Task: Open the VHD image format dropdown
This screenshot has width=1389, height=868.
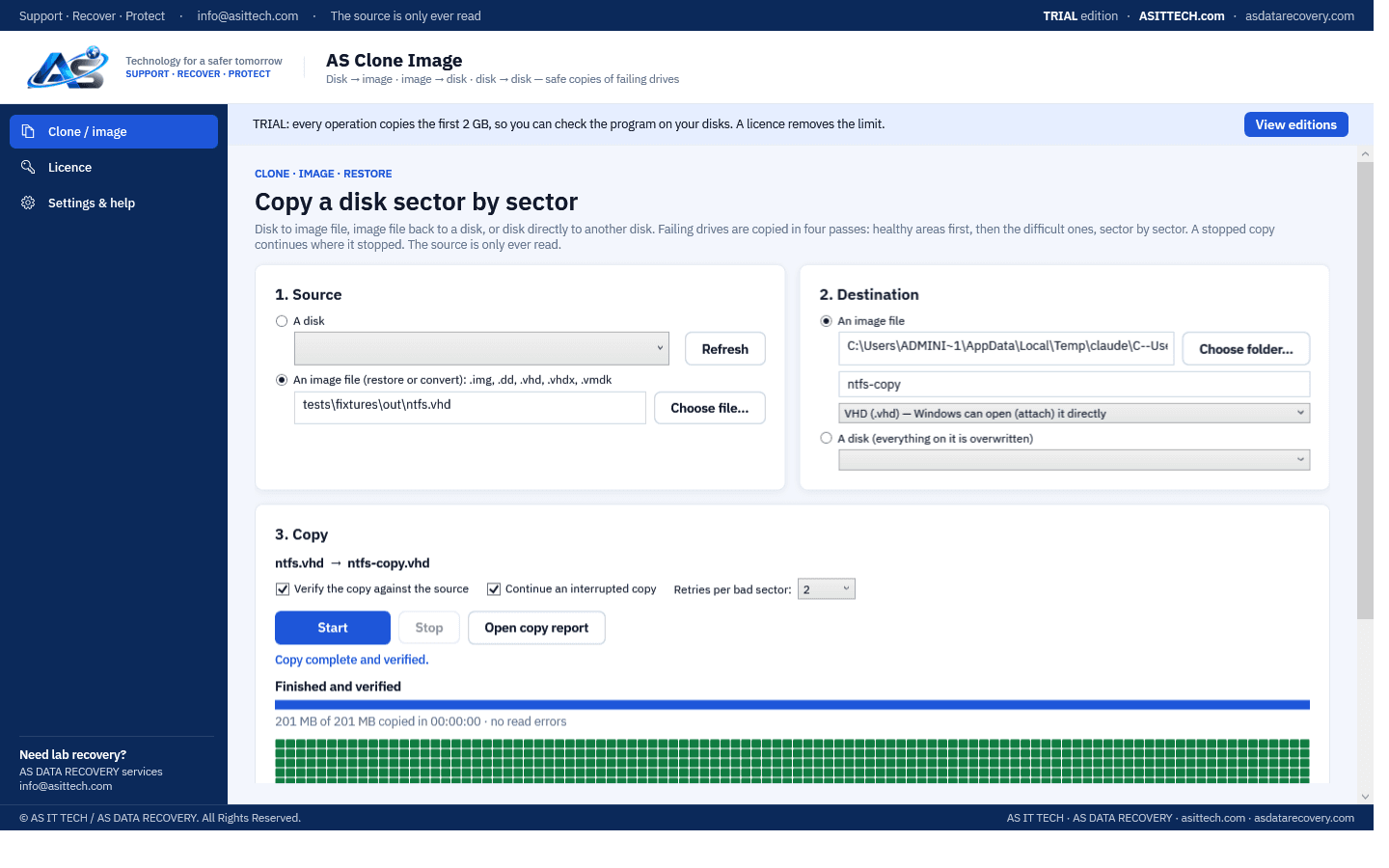Action: 1075,413
